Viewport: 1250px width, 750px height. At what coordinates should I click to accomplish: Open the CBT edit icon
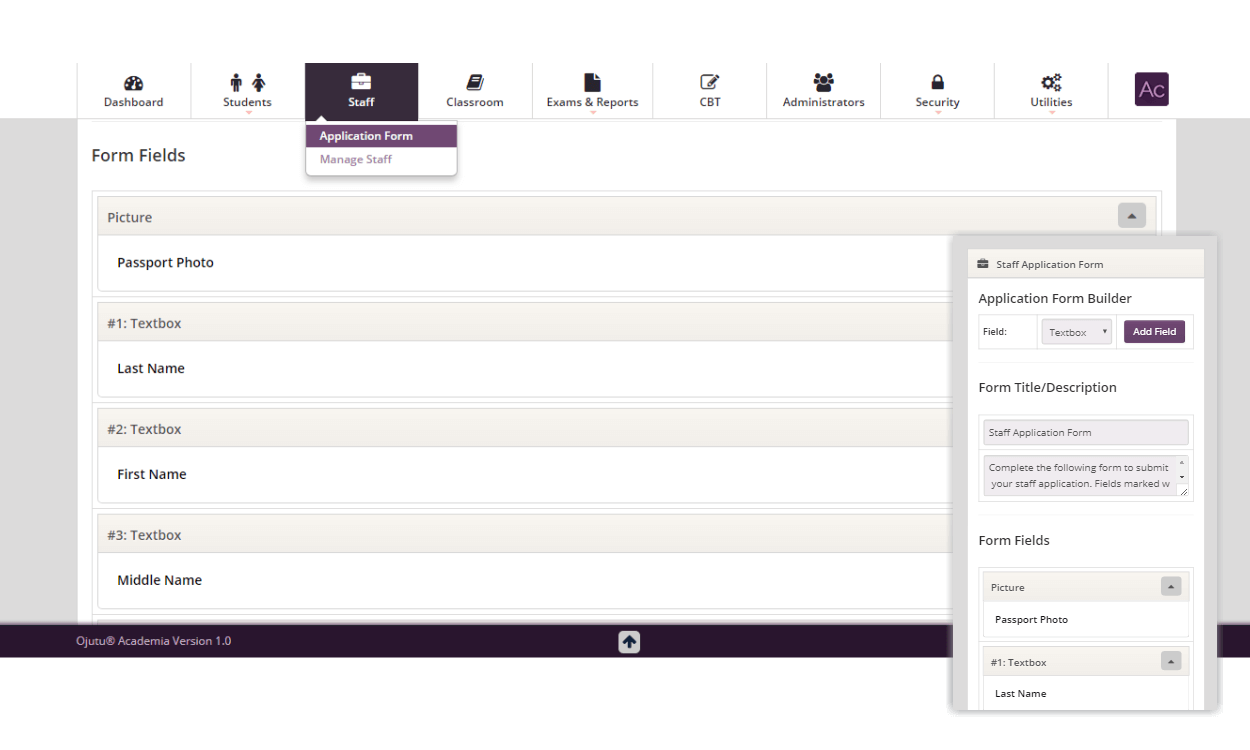click(x=710, y=83)
